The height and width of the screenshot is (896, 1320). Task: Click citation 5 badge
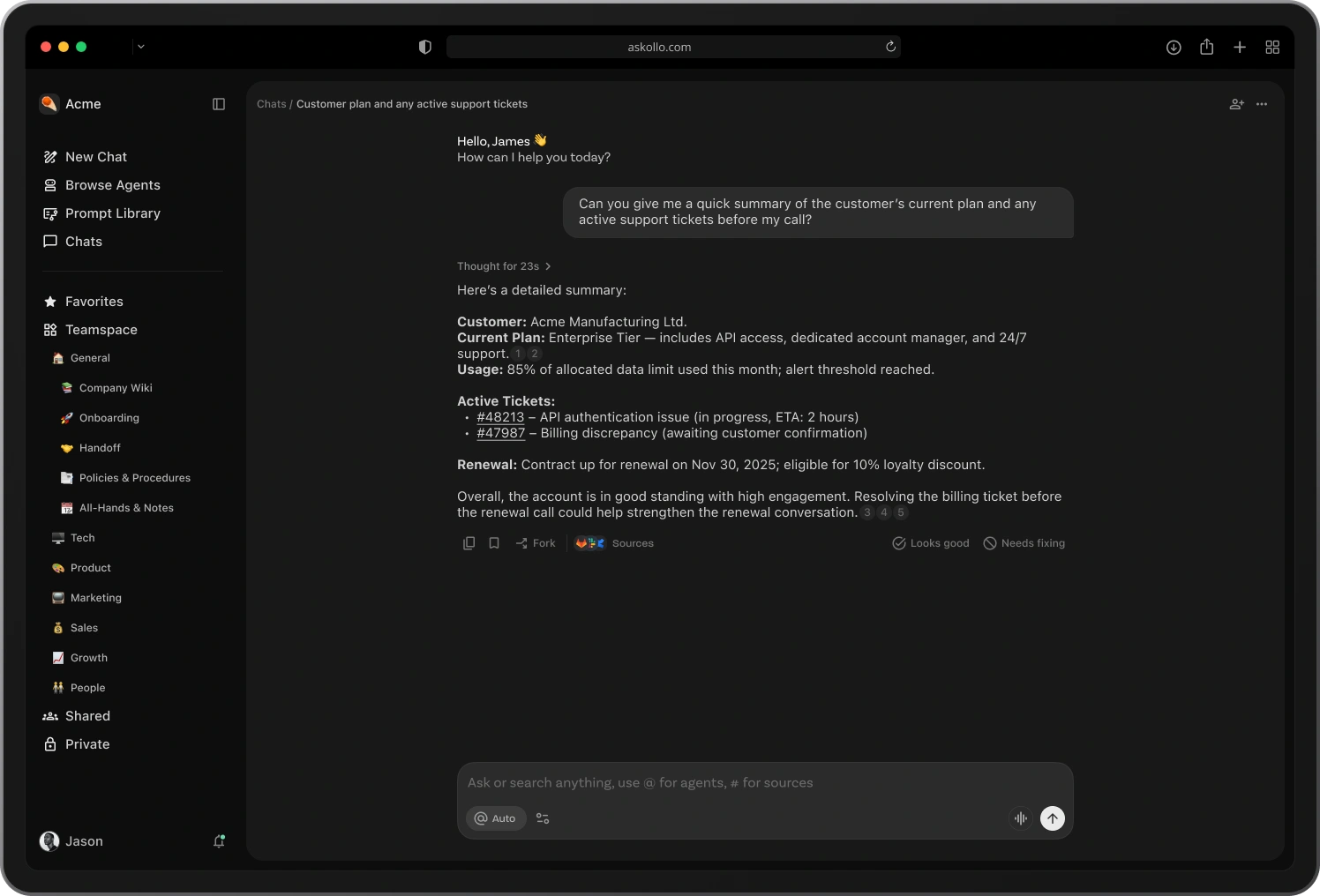coord(901,512)
